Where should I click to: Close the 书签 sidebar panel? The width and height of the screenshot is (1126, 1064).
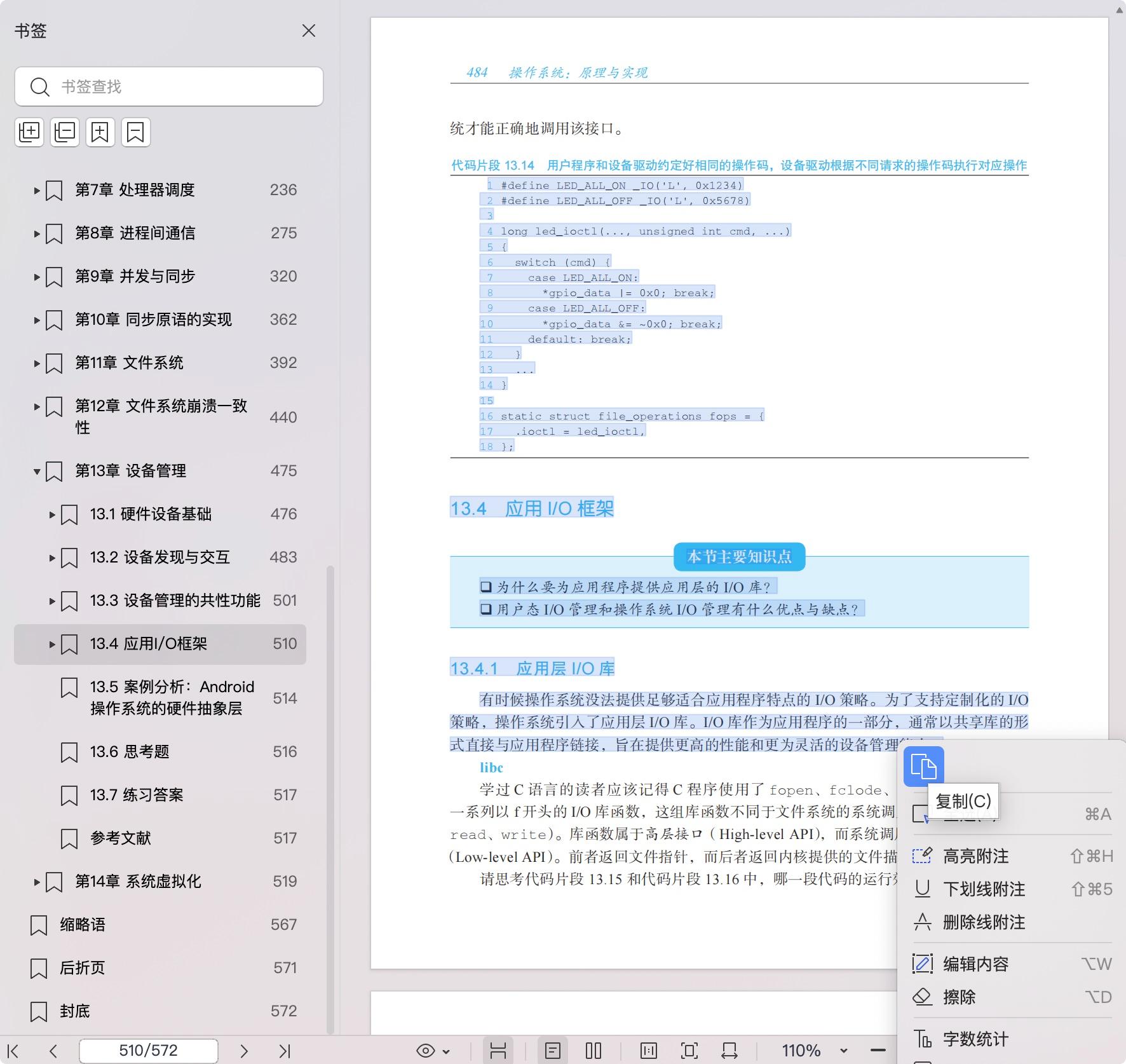click(x=309, y=31)
